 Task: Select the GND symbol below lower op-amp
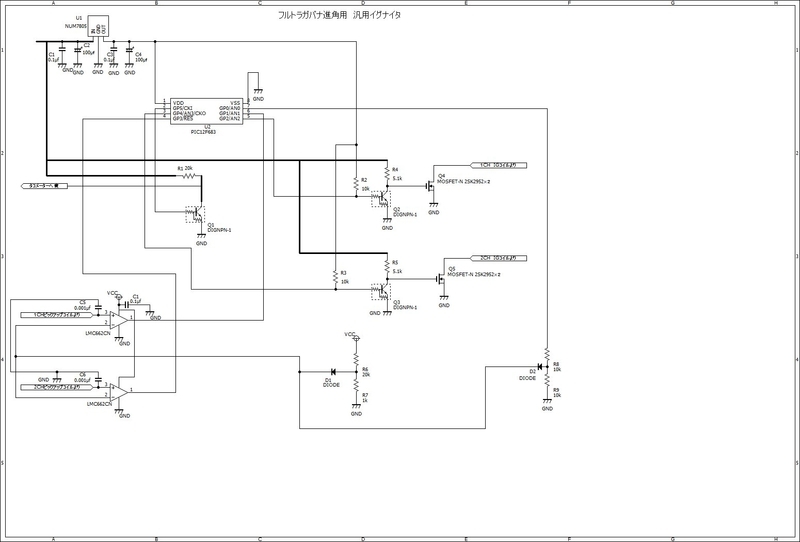pyautogui.click(x=120, y=412)
